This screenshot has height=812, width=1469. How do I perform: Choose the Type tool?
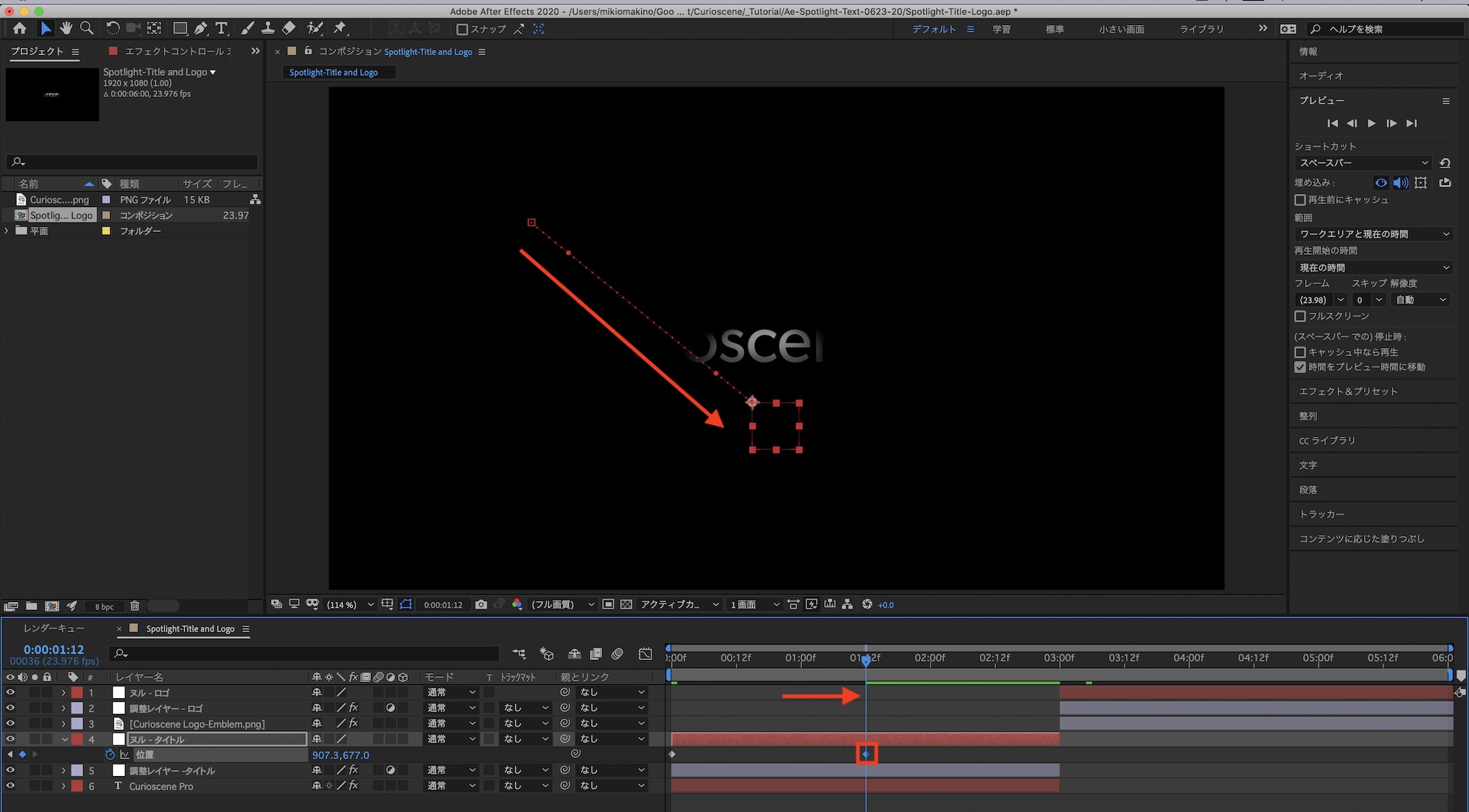pos(221,29)
